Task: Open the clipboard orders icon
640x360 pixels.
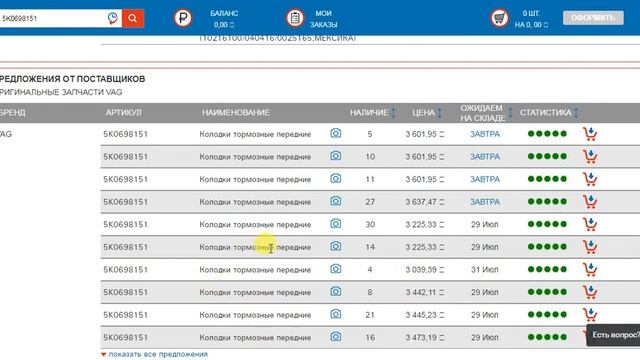Action: 295,18
